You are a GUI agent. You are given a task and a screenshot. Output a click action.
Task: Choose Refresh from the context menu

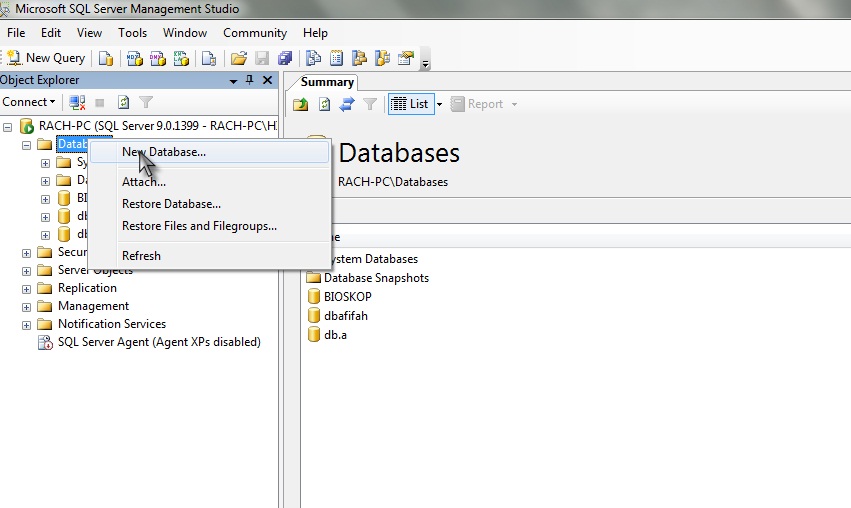209,256
